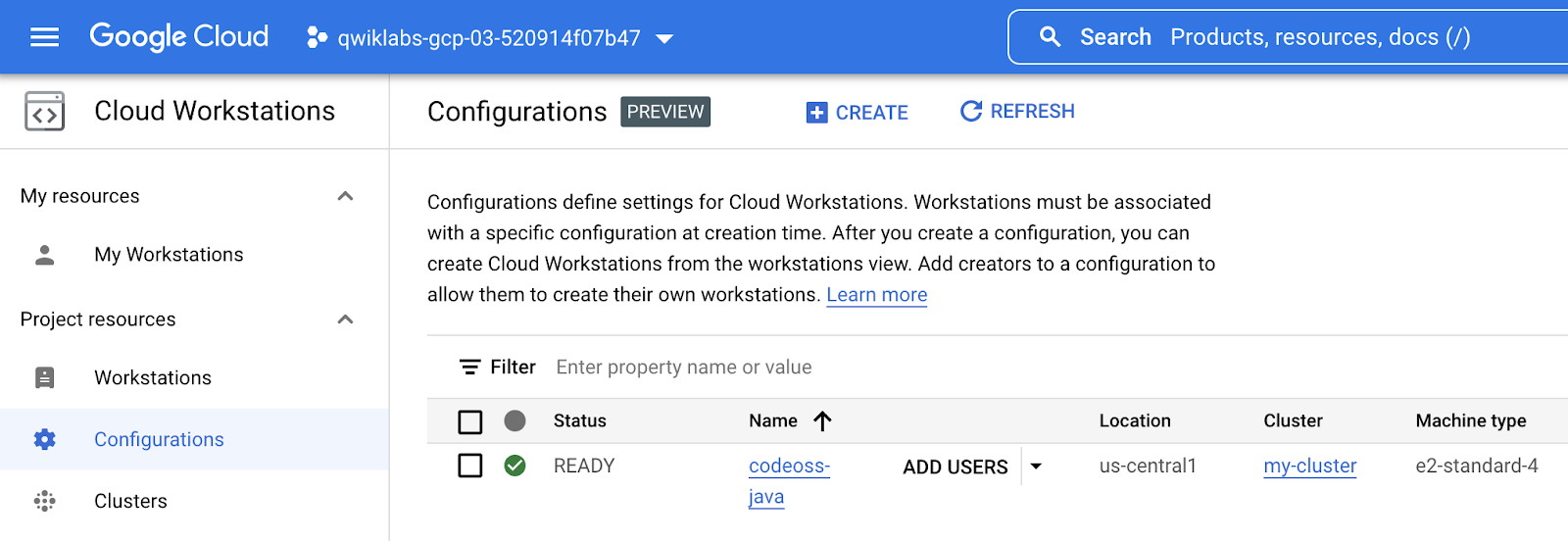
Task: Go to Clusters in the sidebar
Action: point(130,502)
